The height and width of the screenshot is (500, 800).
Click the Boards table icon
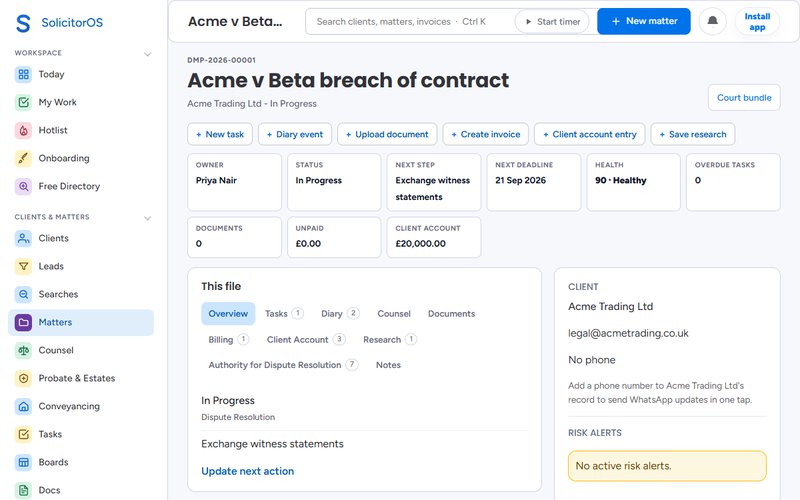click(x=23, y=463)
